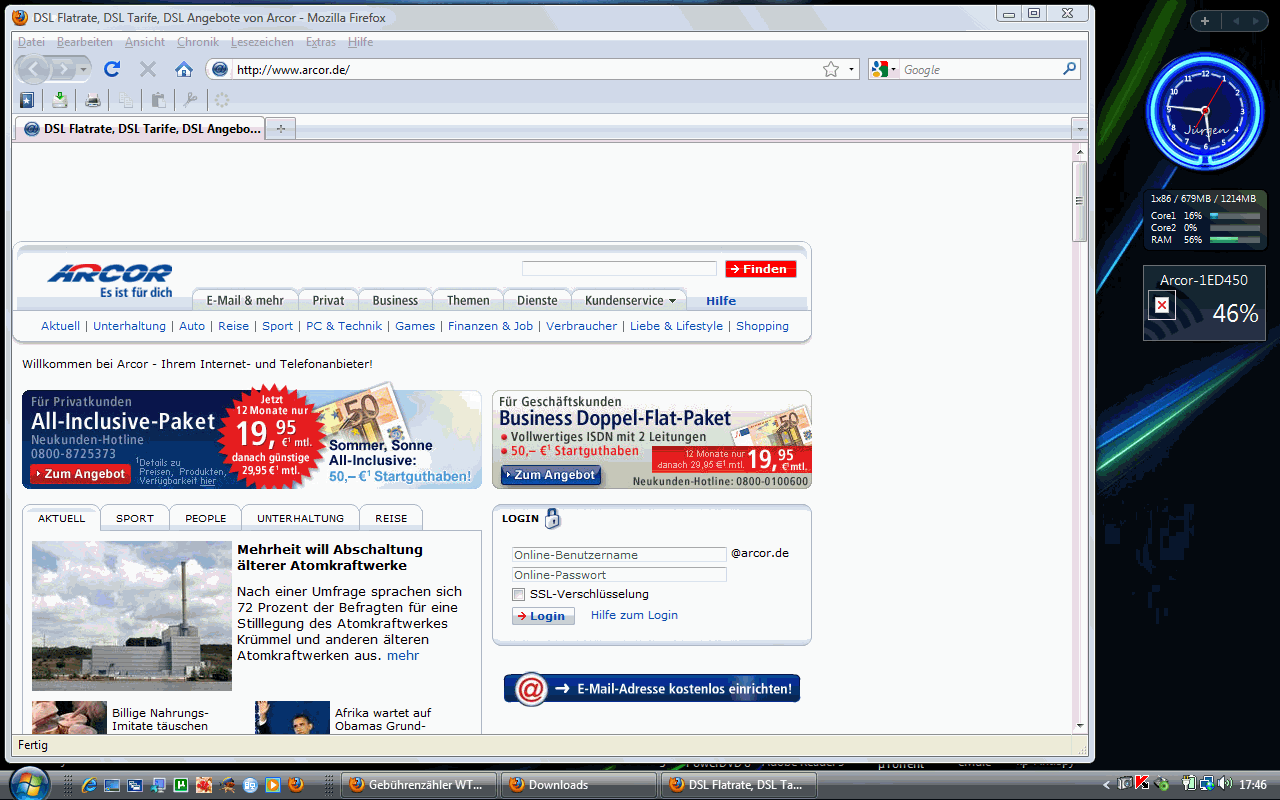Focus the Online-Passwort input field
Screen dimensions: 1280x800
[619, 574]
